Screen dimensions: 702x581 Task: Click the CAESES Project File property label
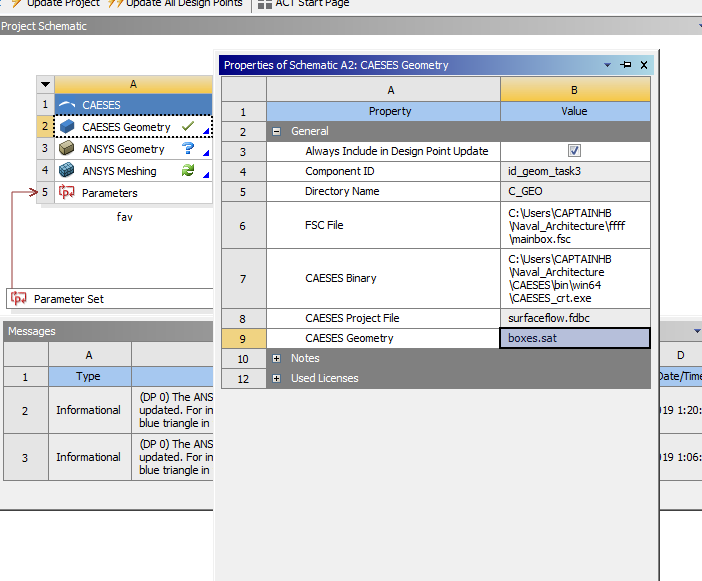click(x=352, y=318)
